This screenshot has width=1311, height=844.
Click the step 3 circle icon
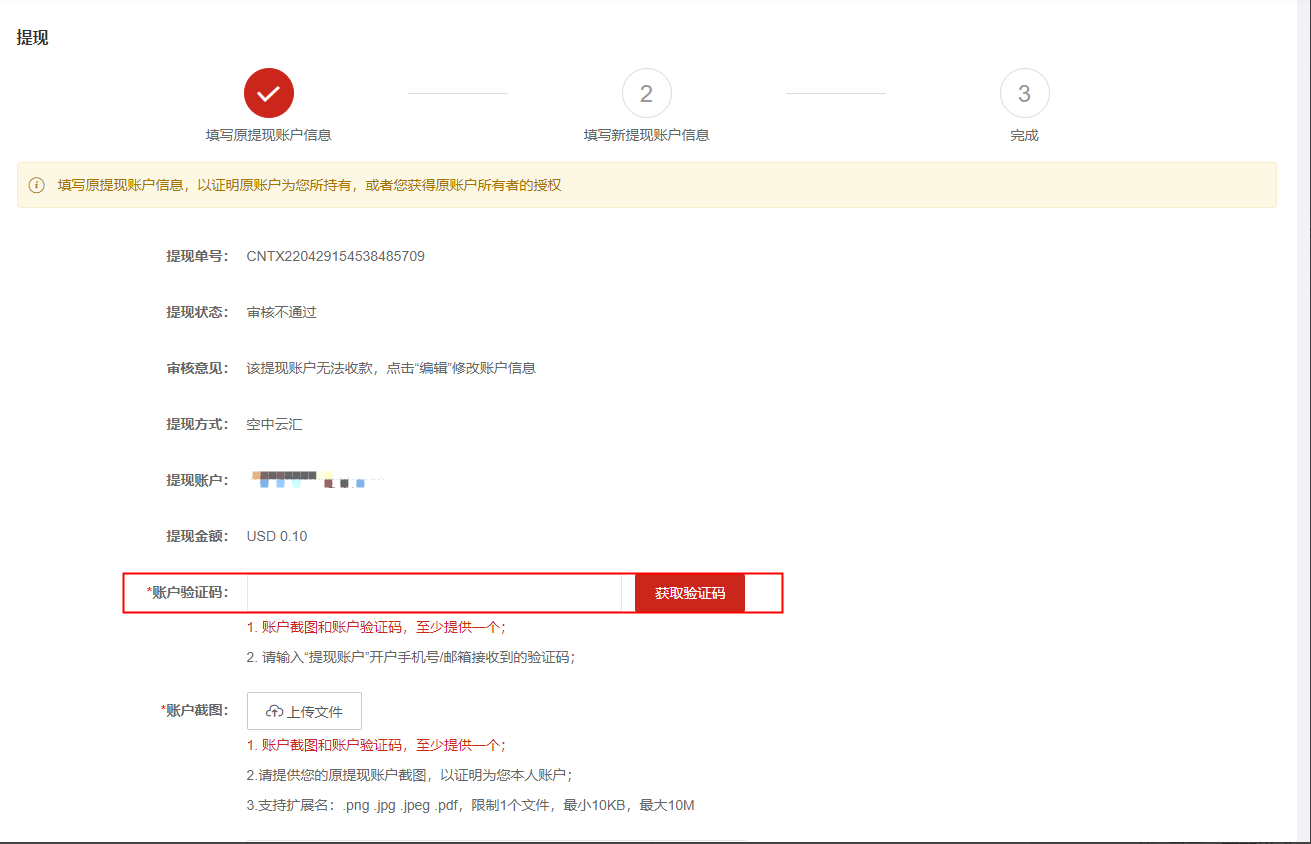[x=1024, y=94]
